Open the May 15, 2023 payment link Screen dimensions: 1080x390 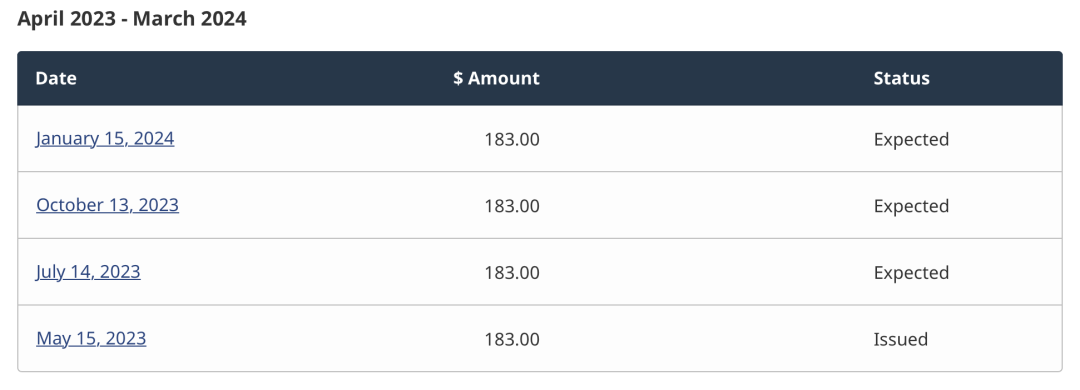pos(91,338)
